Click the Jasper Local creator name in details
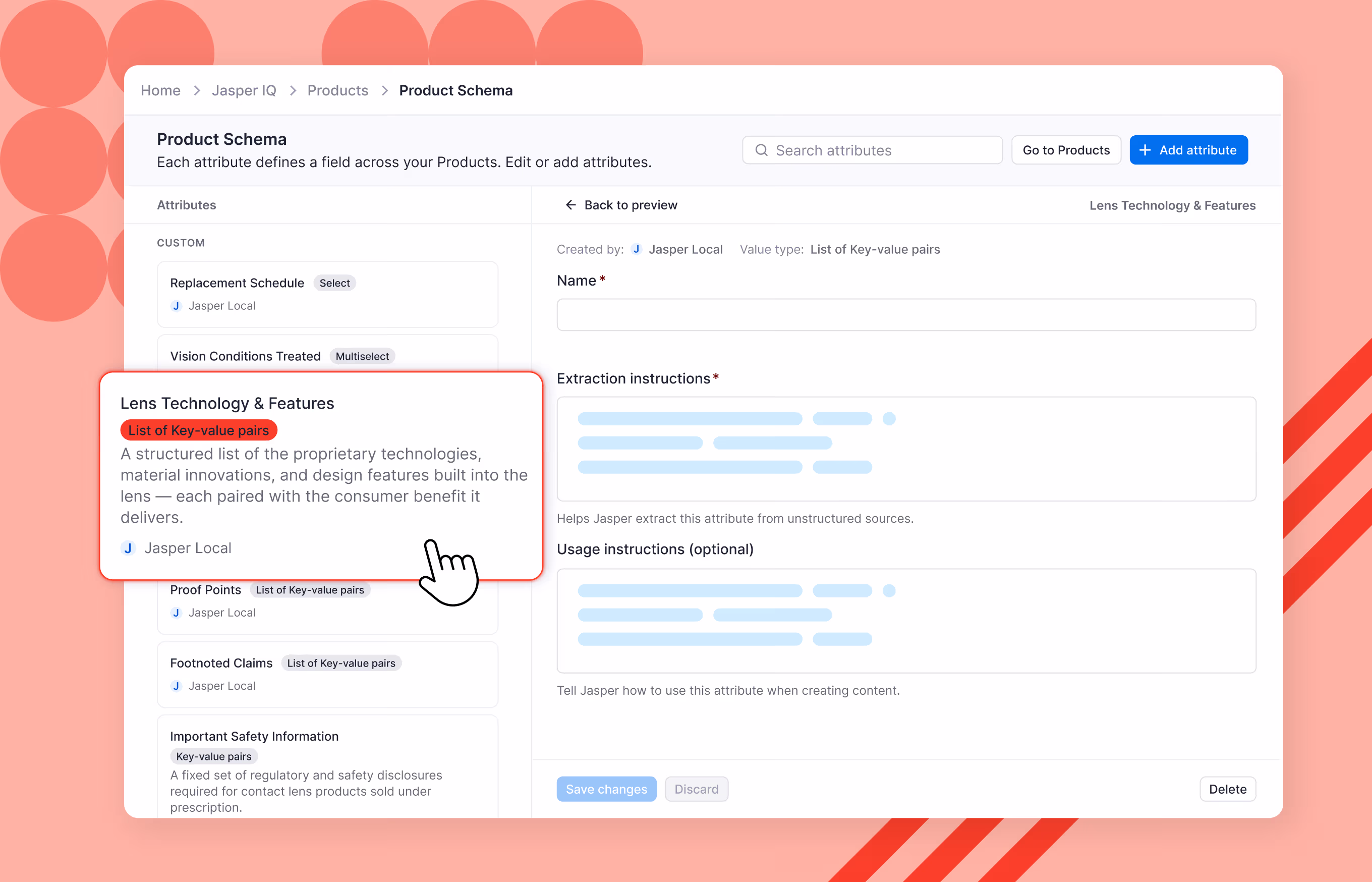Viewport: 1372px width, 882px height. (685, 249)
